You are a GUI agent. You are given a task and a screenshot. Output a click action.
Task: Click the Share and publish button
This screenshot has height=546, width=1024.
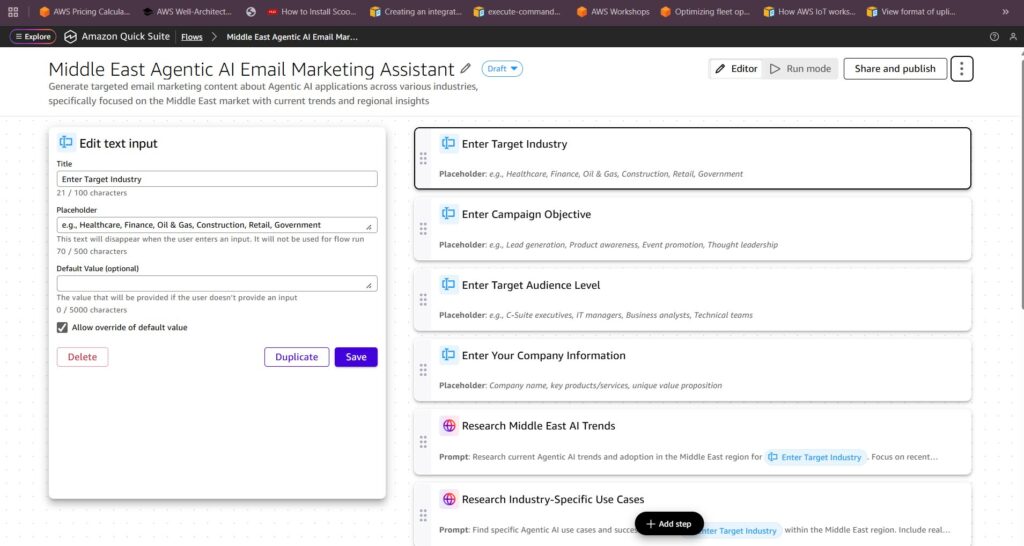894,69
